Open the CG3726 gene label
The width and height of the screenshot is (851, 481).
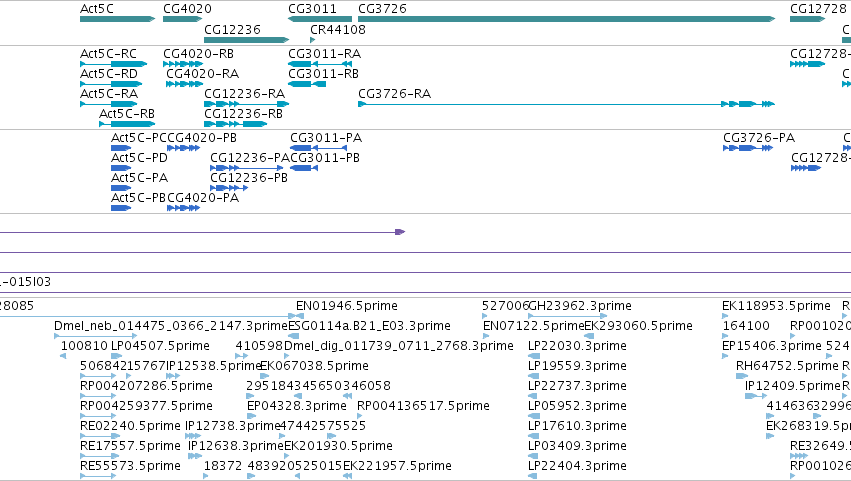point(382,9)
